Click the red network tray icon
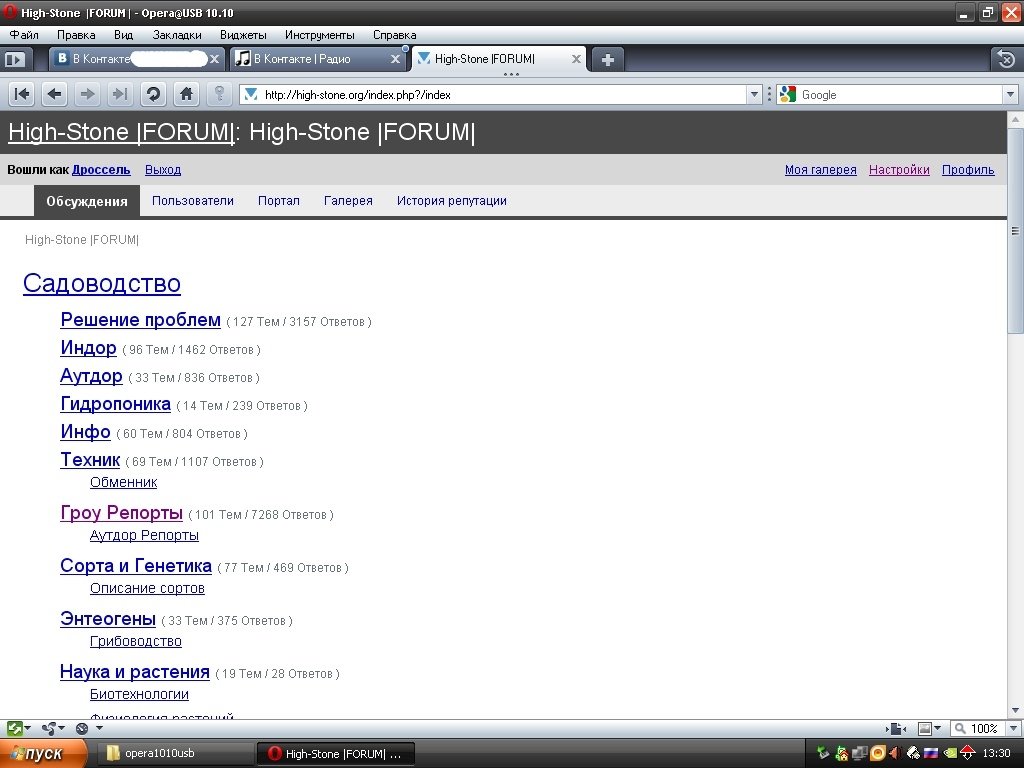The width and height of the screenshot is (1024, 768). click(967, 754)
